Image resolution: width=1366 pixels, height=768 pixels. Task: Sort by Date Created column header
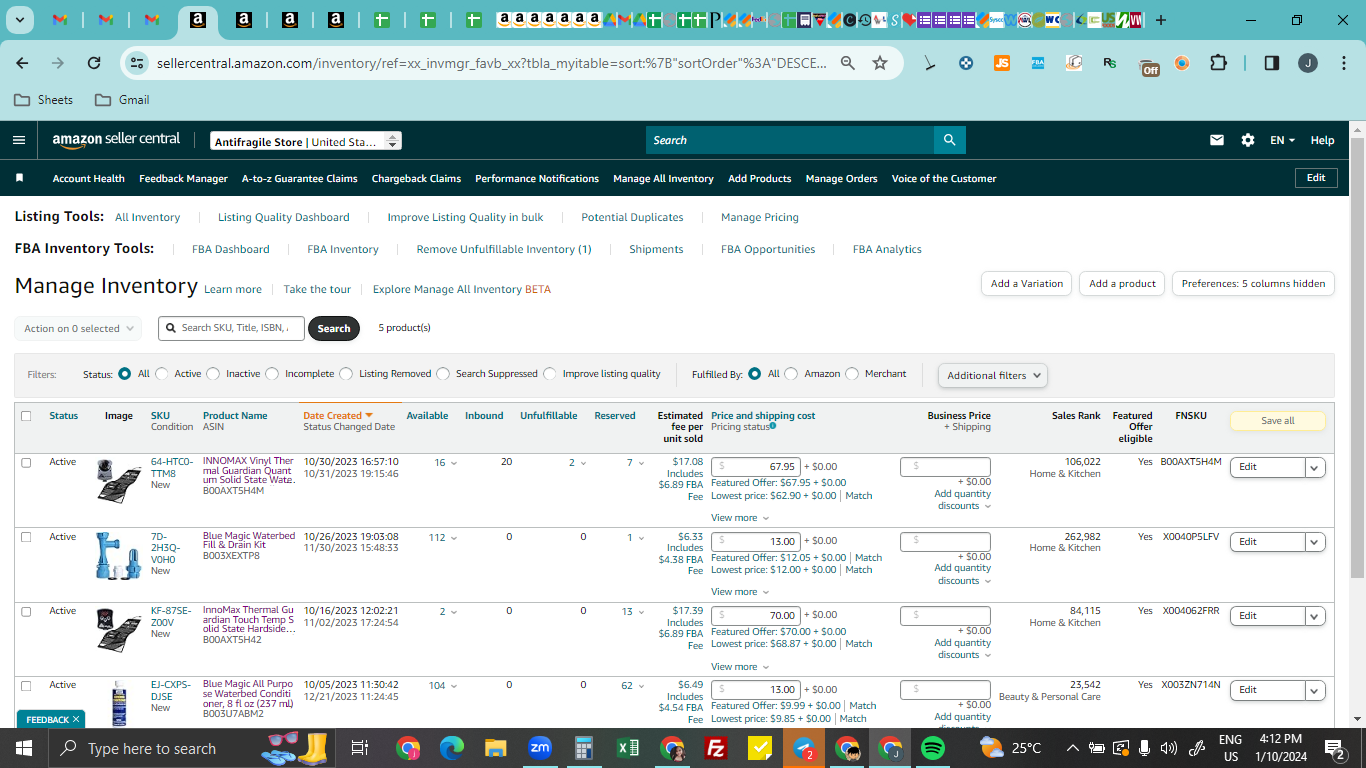point(337,415)
